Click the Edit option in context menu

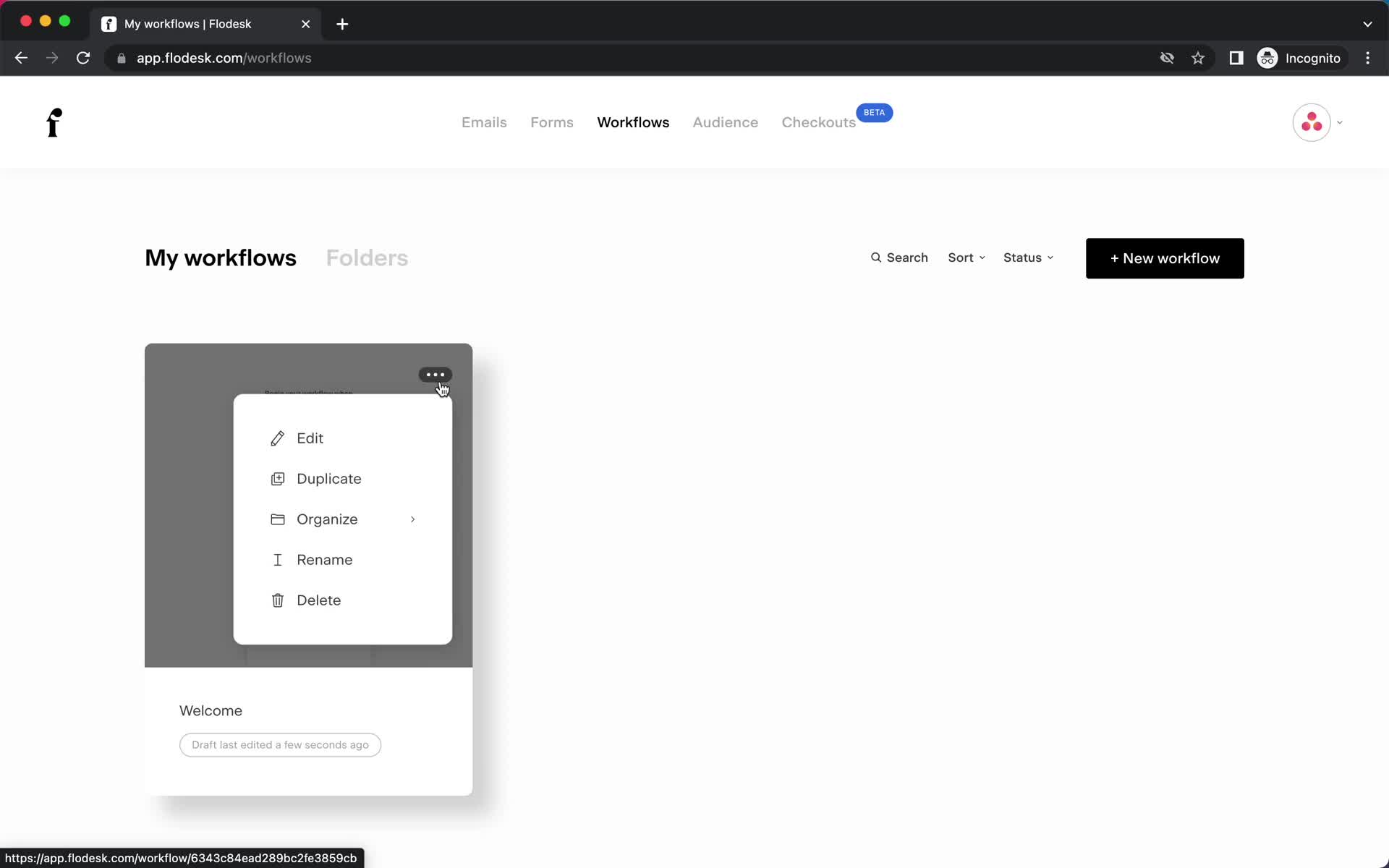point(310,438)
